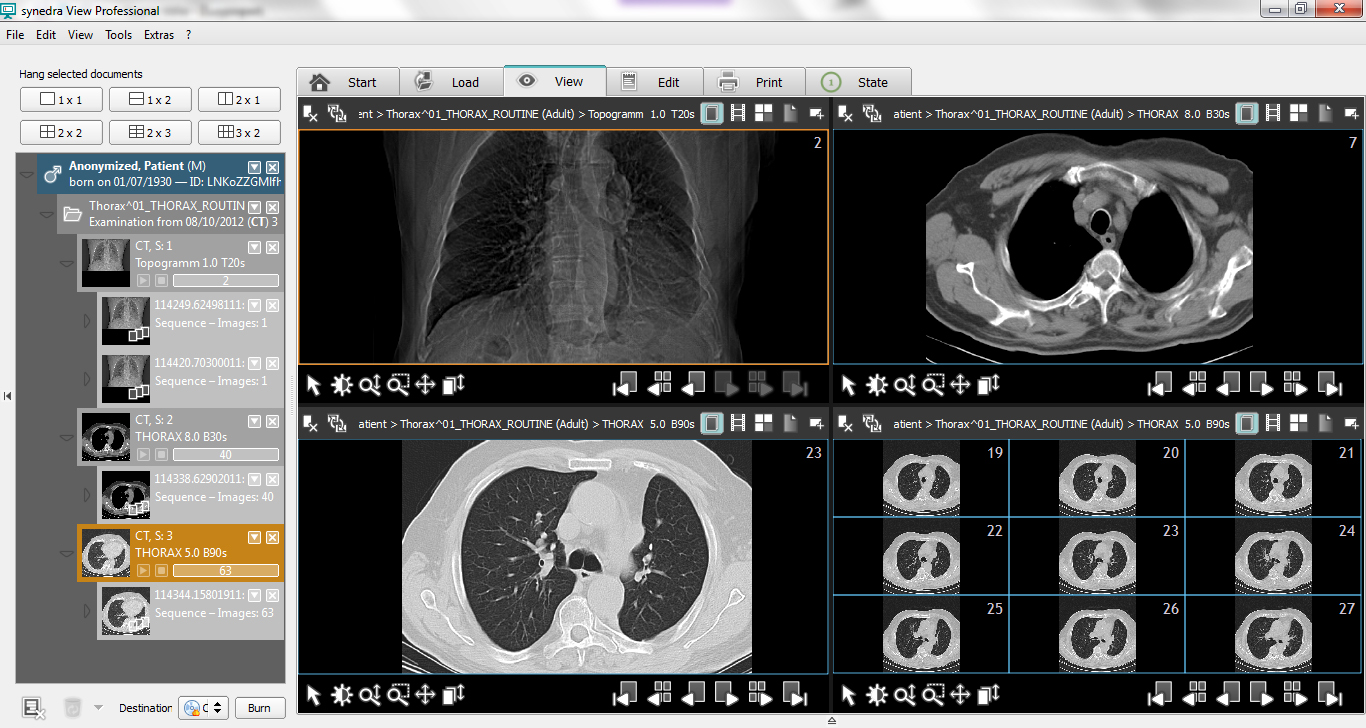Select thumbnail image 25 in the grid viewport

point(920,633)
